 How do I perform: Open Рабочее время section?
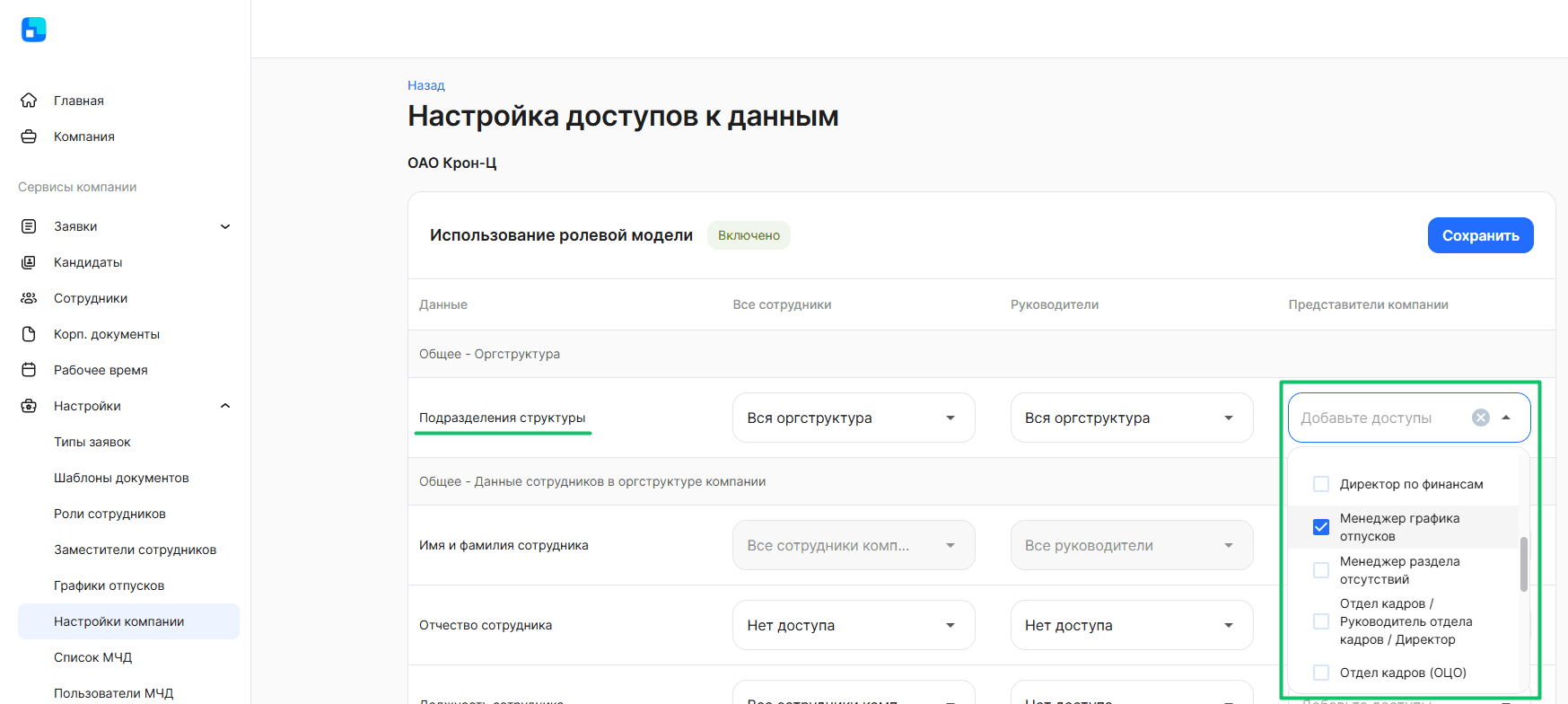coord(101,370)
